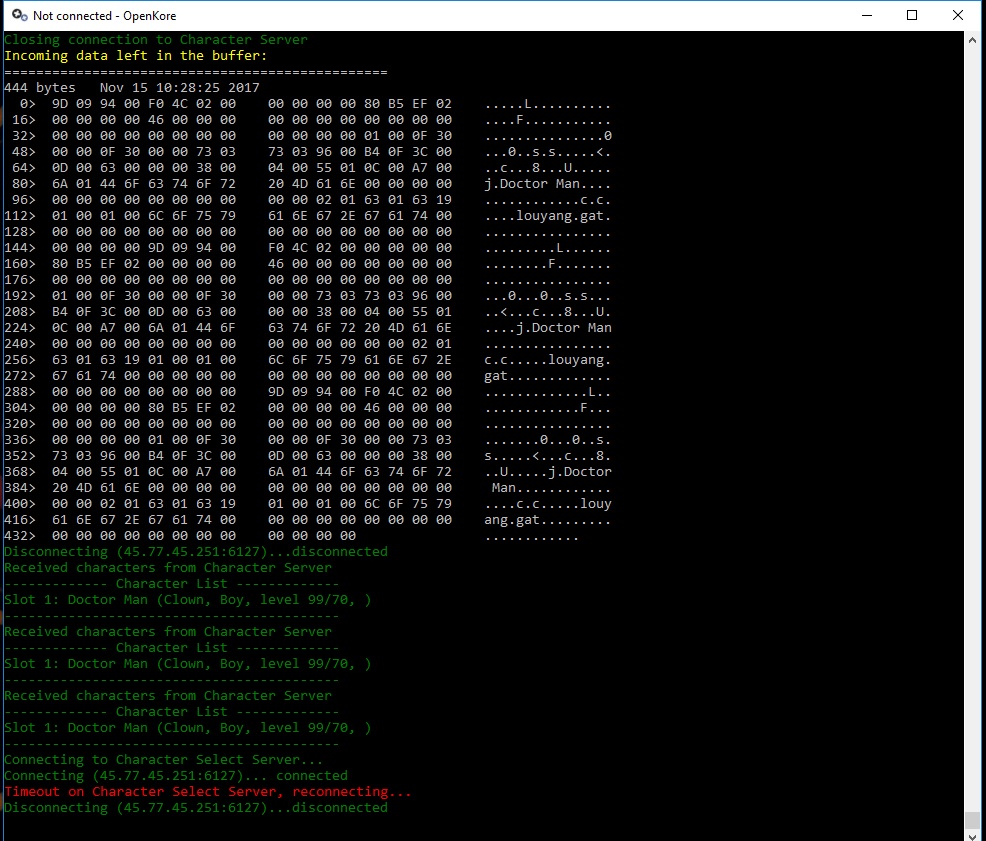986x841 pixels.
Task: Click hex dump row at offset '320>'
Action: pos(308,424)
